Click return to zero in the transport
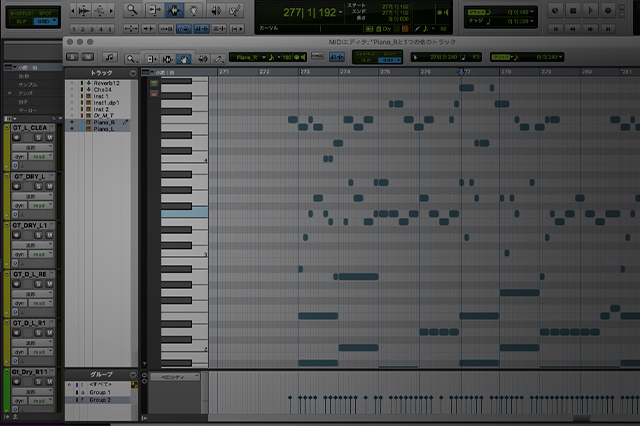This screenshot has width=640, height=426. pos(556,29)
